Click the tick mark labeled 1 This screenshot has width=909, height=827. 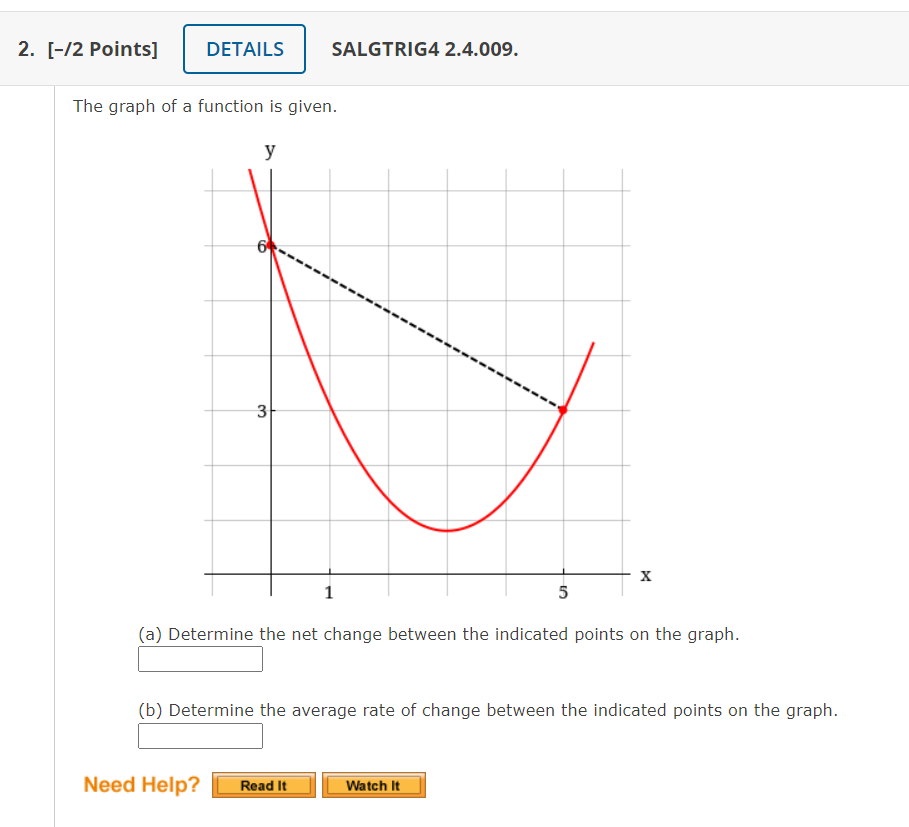(x=328, y=592)
